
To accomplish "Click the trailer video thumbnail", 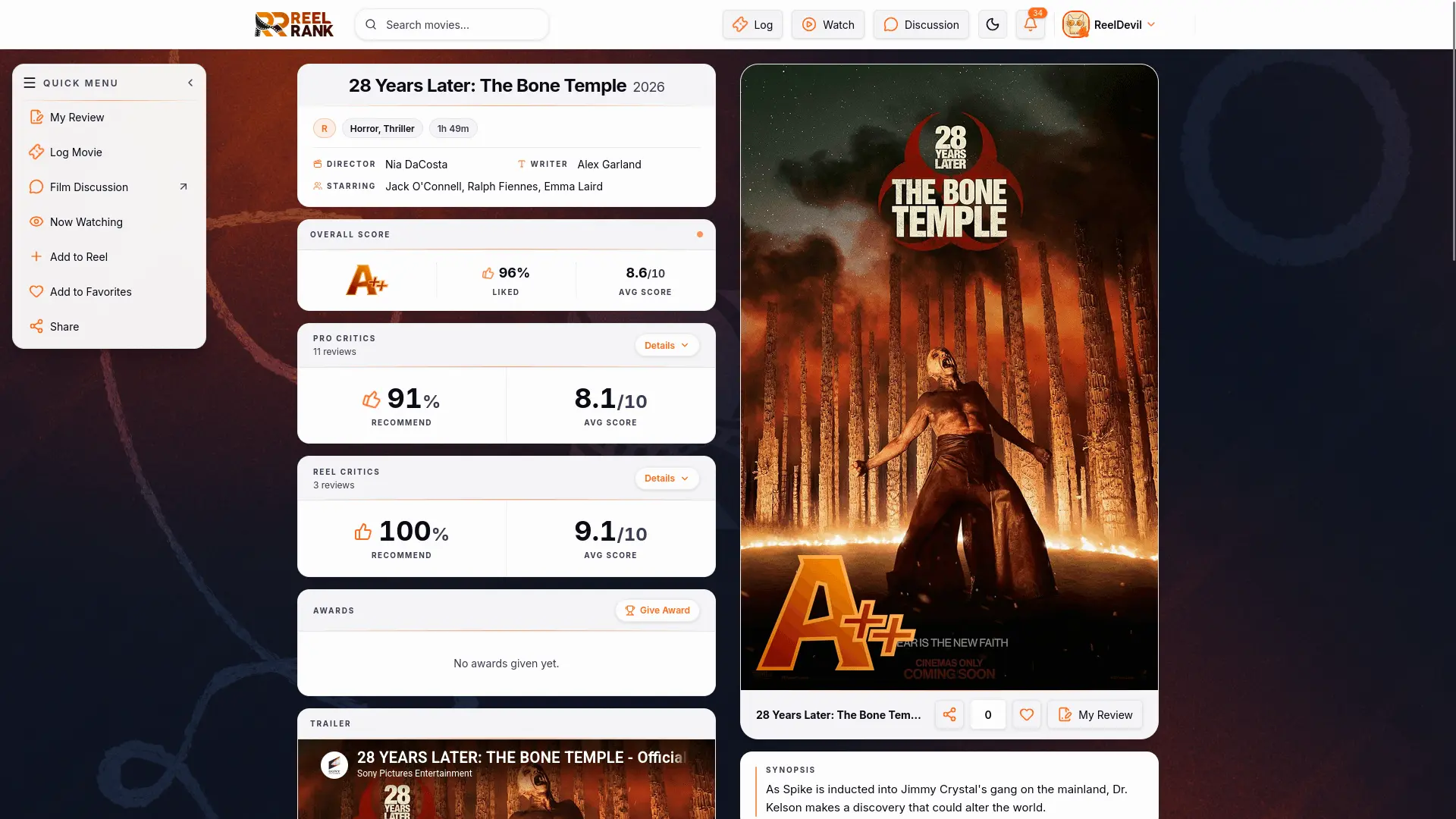I will tap(507, 780).
